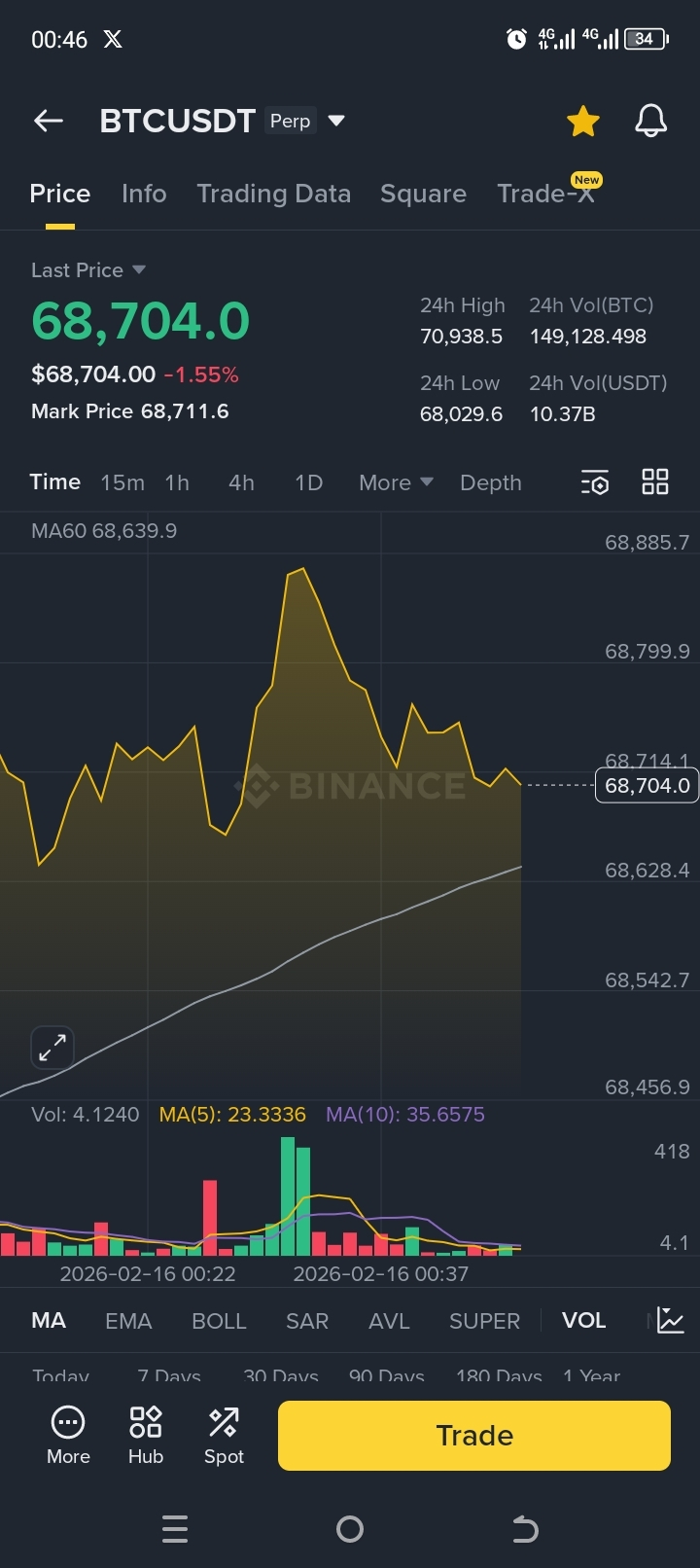This screenshot has height=1568, width=700.
Task: Tap the Vol: 4.1240 label
Action: tap(86, 1115)
